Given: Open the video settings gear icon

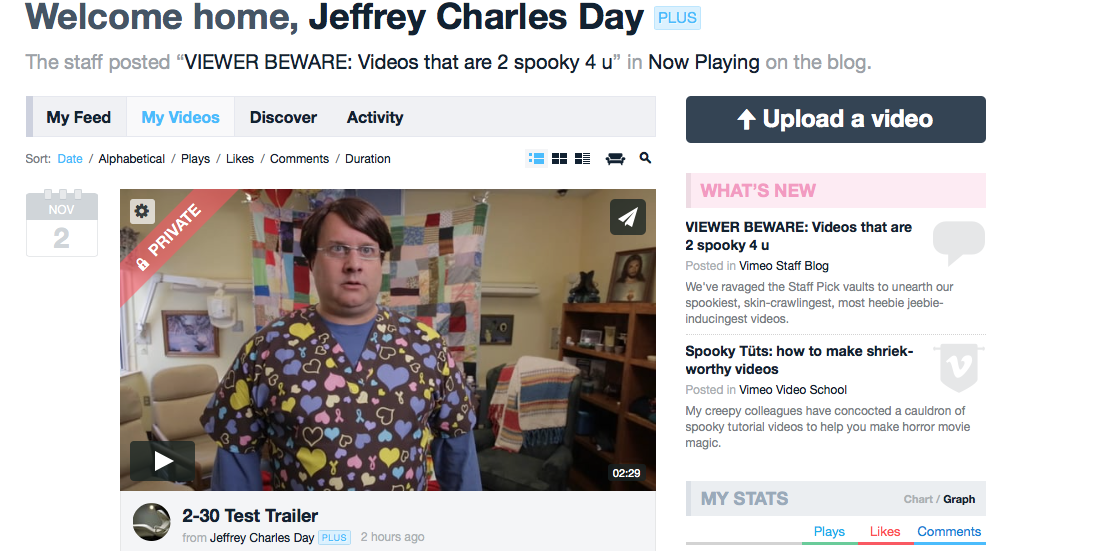Looking at the screenshot, I should [142, 211].
